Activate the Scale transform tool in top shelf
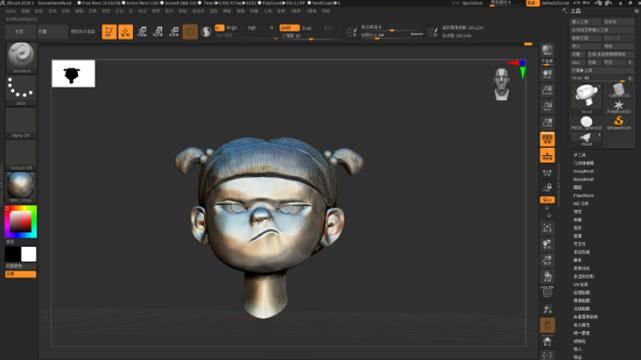This screenshot has width=641, height=360. [x=158, y=31]
